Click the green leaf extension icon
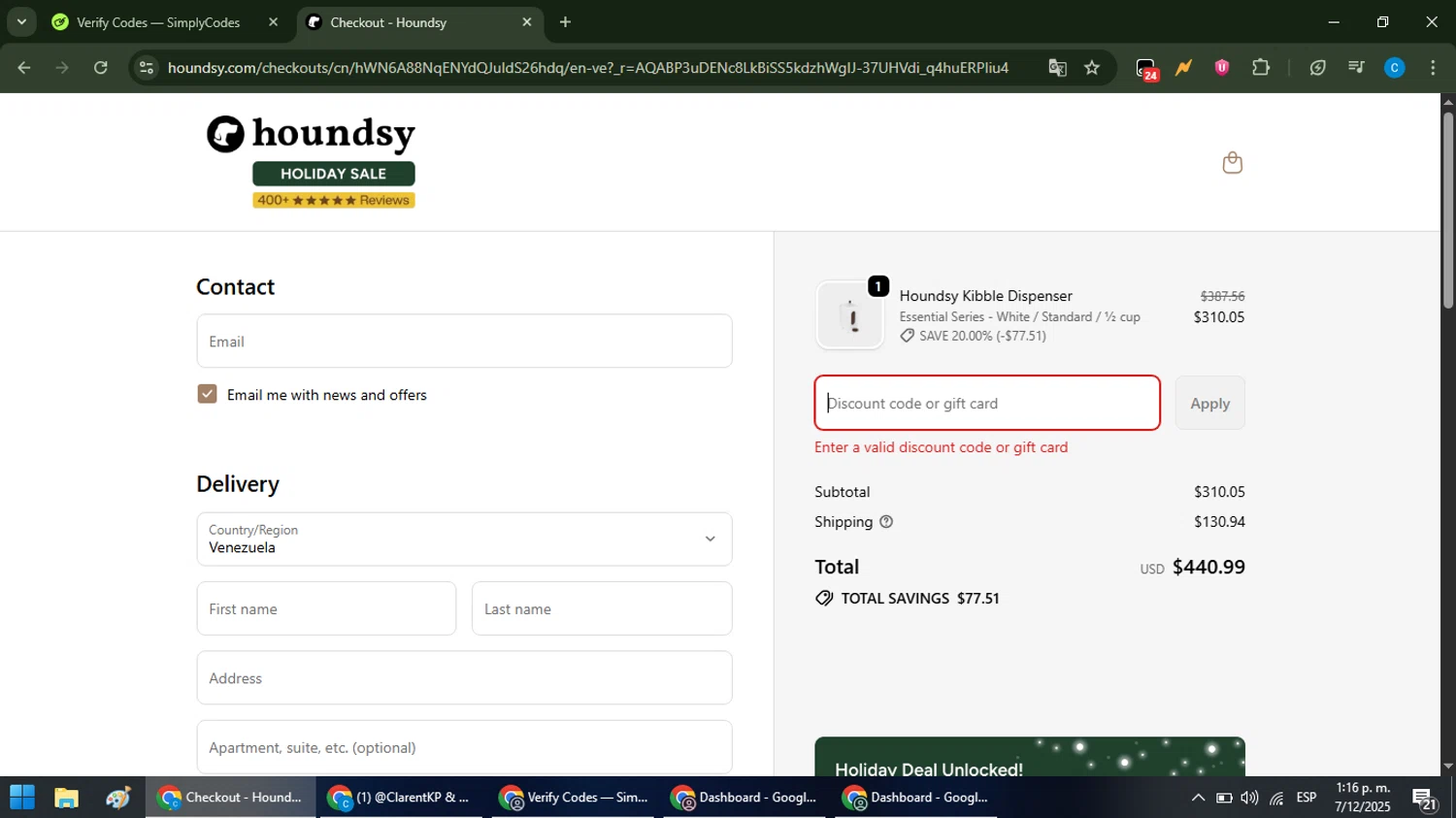The width and height of the screenshot is (1456, 818). coord(1317,68)
